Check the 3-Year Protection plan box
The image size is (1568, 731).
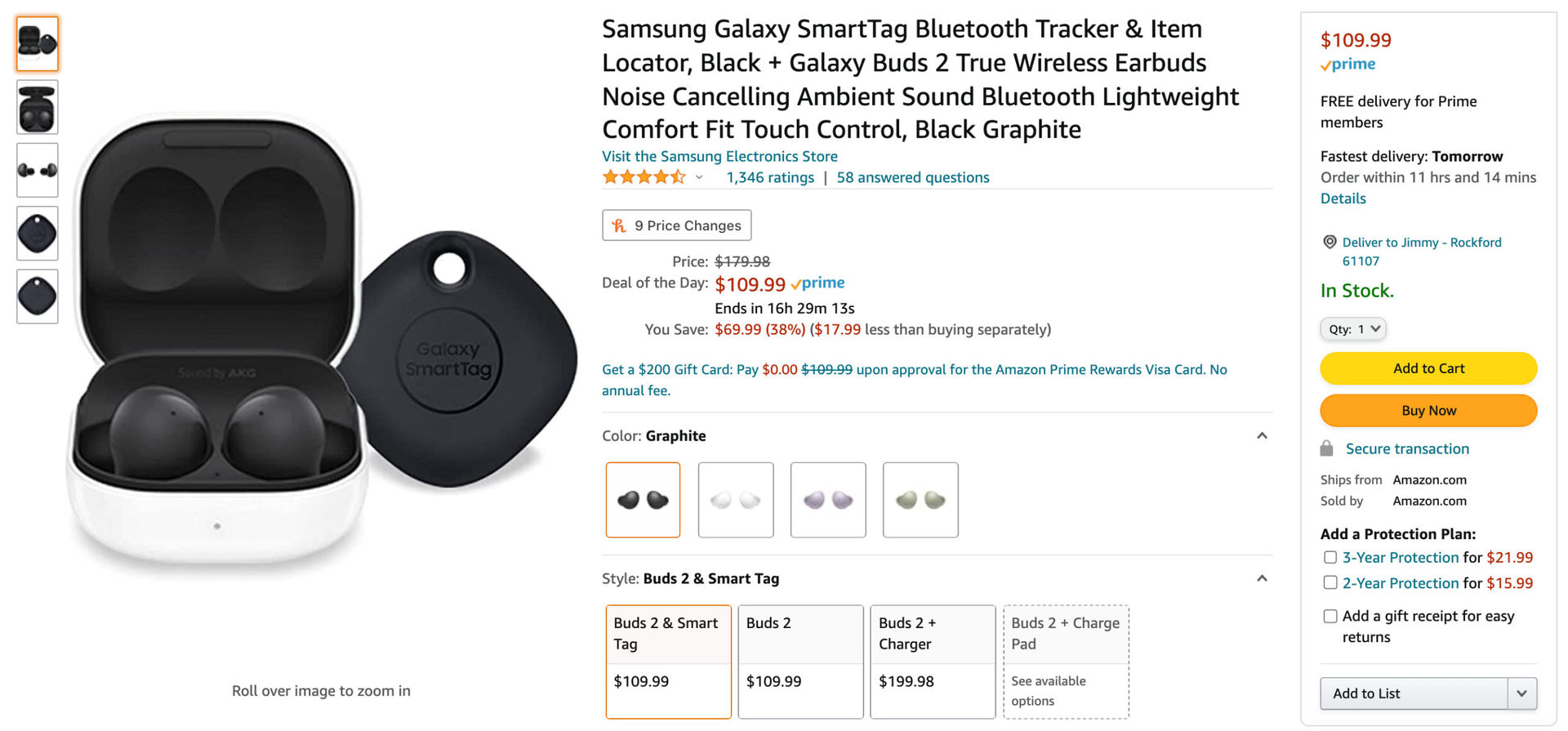(1330, 557)
